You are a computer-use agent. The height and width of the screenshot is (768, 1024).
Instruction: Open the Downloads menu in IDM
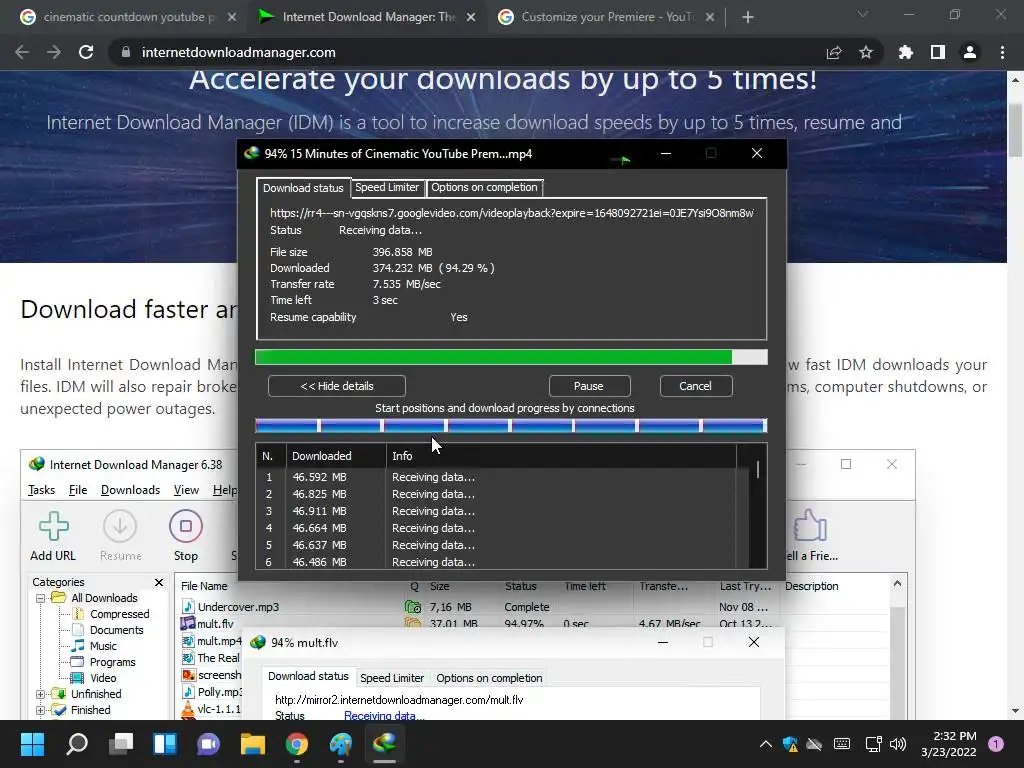point(130,490)
